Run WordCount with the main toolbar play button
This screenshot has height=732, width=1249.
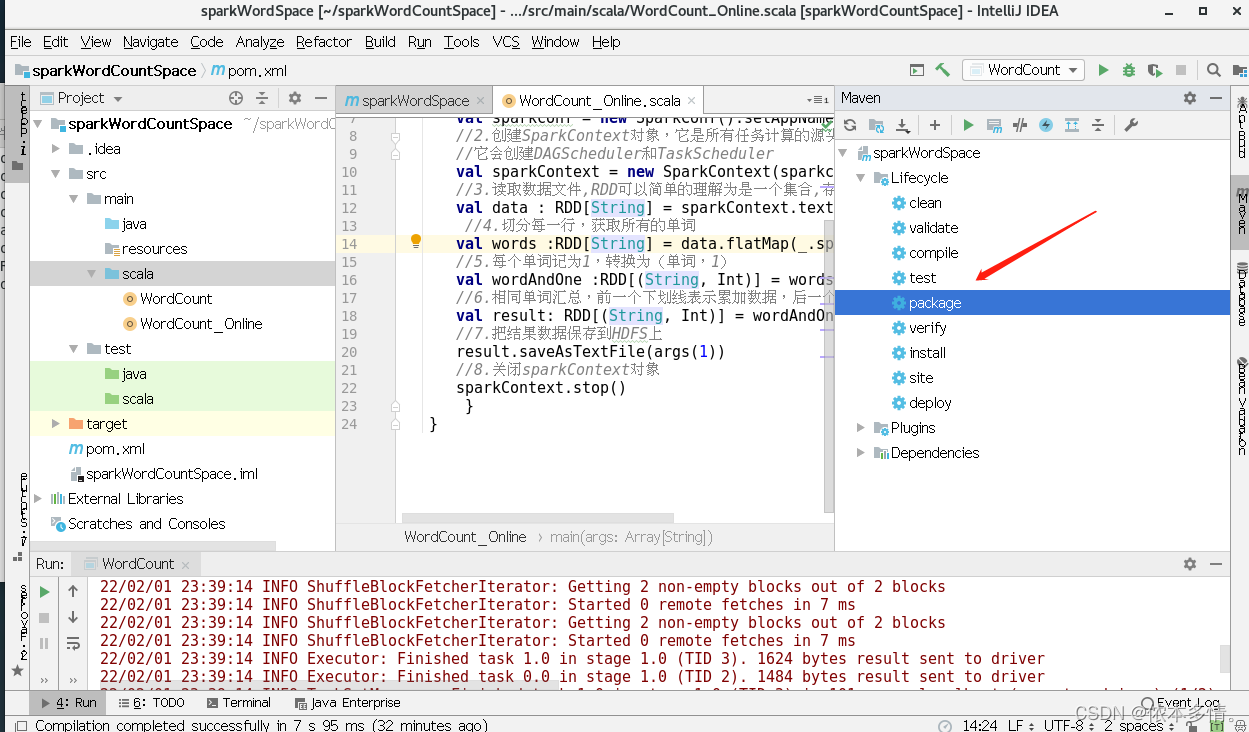tap(1103, 70)
